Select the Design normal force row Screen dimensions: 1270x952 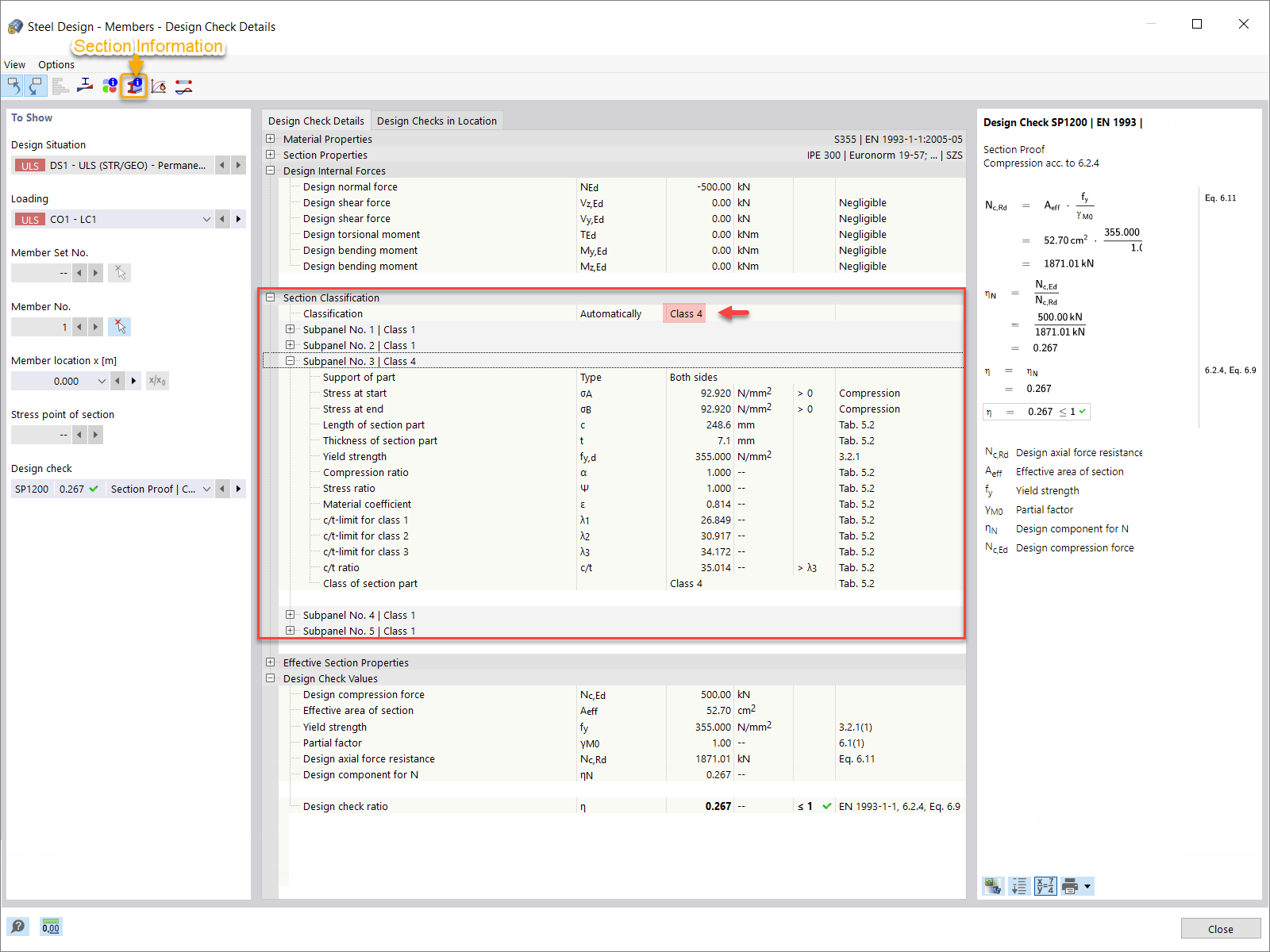[x=622, y=186]
